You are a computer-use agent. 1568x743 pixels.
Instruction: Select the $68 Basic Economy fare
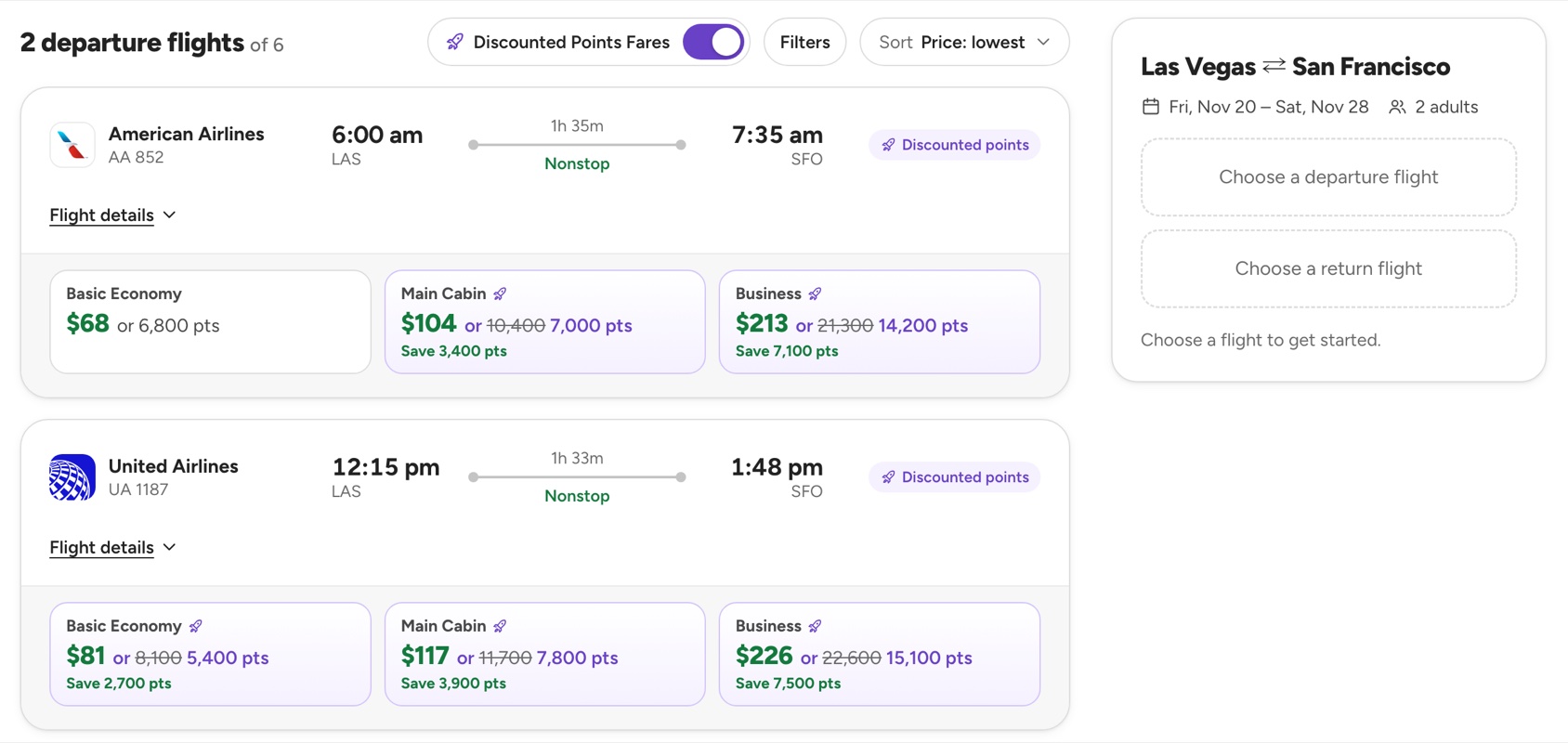tap(210, 322)
